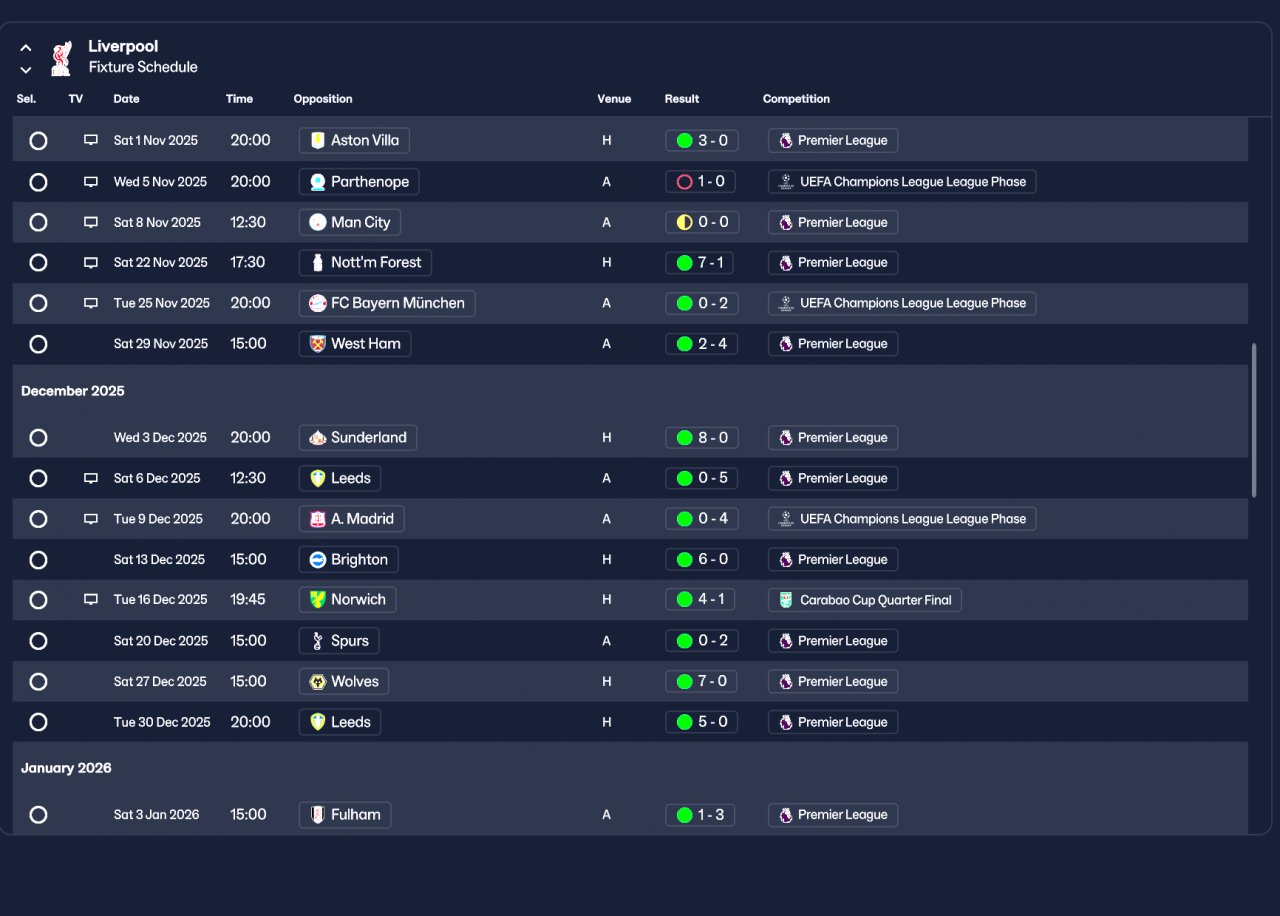View the 6 - 0 result against Brighton

tap(702, 560)
